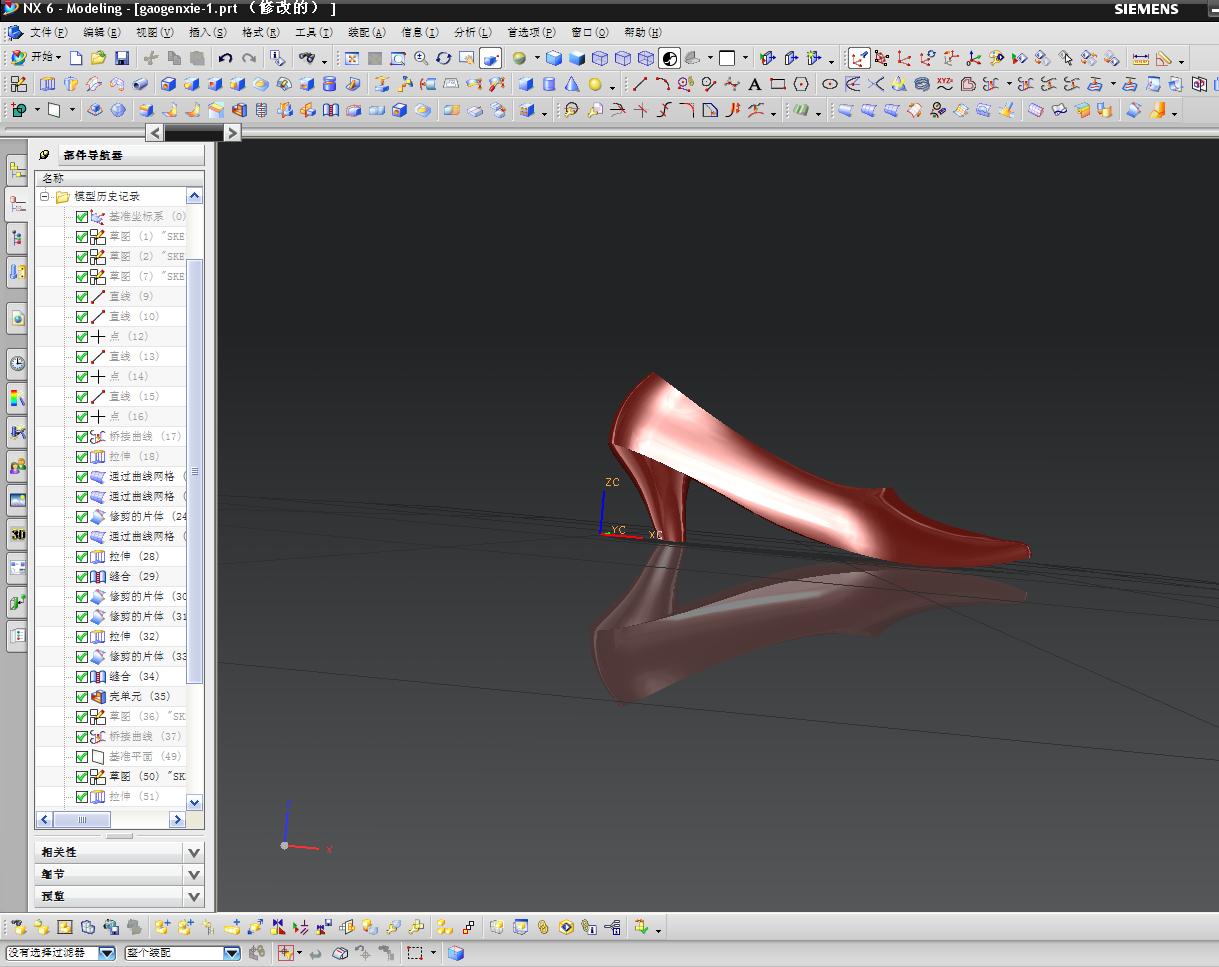Open the selection filter dropdown 没有选择过滤器
Screen dimensions: 1219x967
point(106,953)
